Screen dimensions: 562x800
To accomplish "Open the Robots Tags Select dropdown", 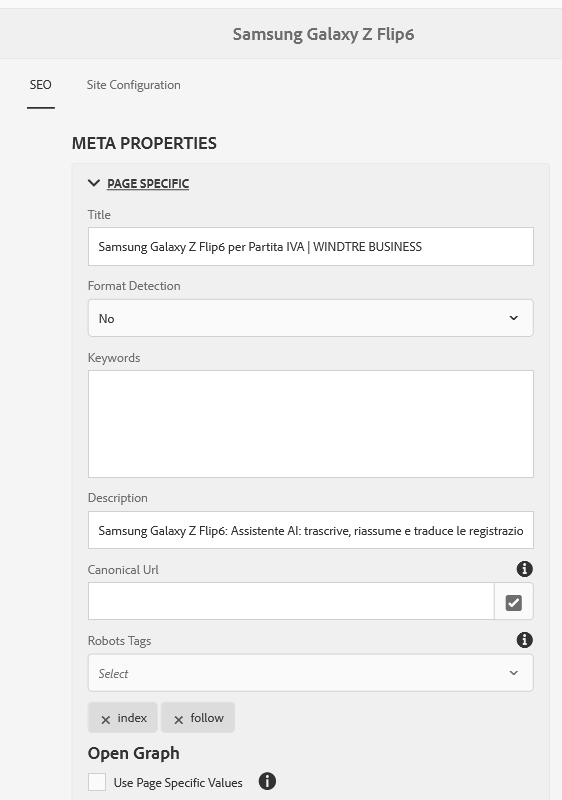I will pyautogui.click(x=311, y=673).
